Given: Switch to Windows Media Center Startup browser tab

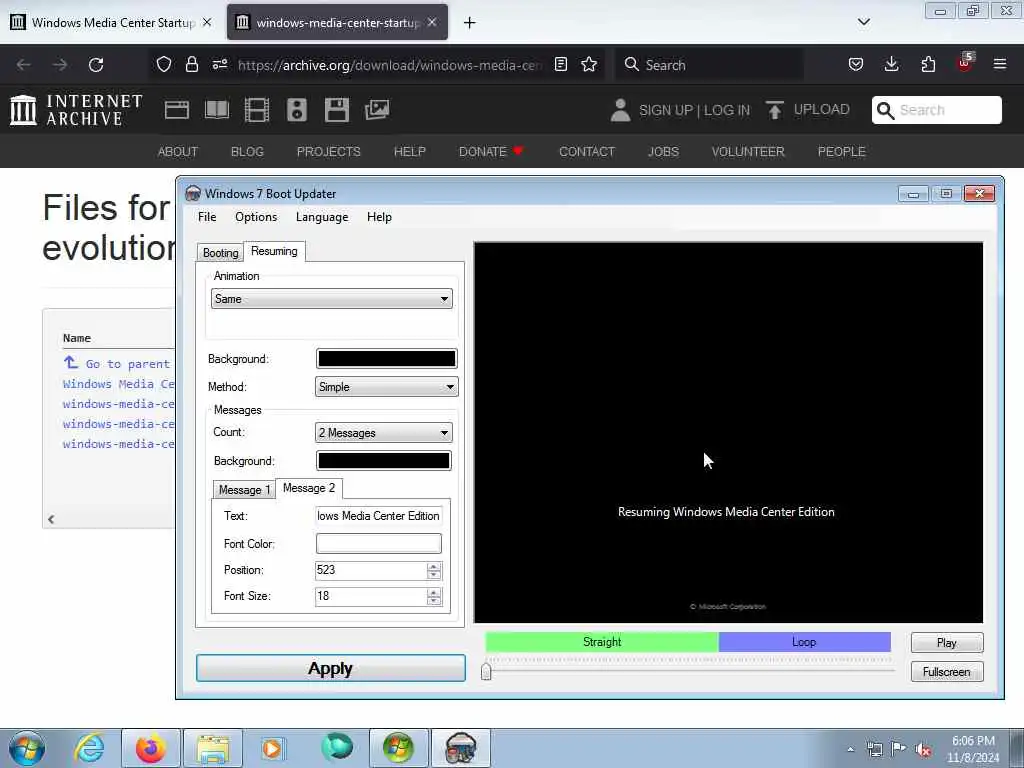Looking at the screenshot, I should pyautogui.click(x=112, y=22).
